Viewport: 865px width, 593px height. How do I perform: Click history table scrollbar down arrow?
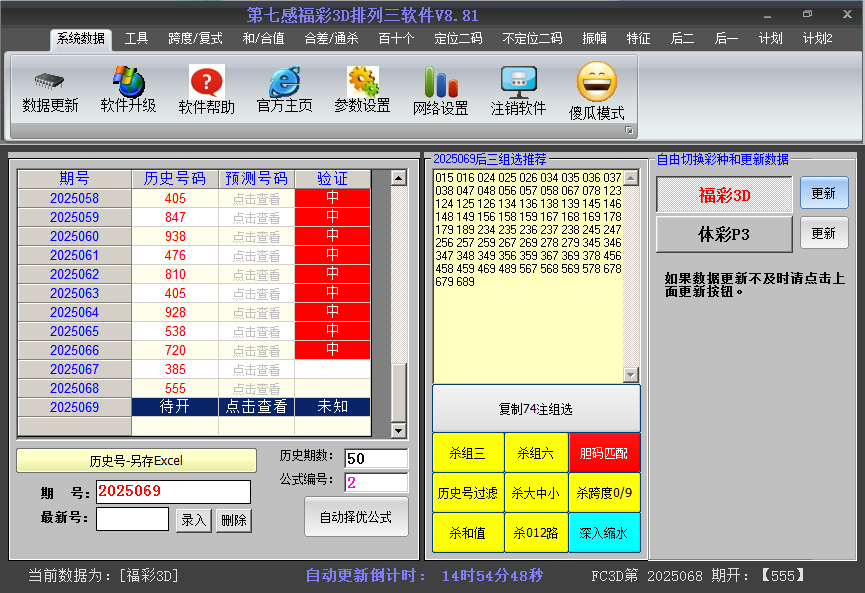click(x=398, y=430)
